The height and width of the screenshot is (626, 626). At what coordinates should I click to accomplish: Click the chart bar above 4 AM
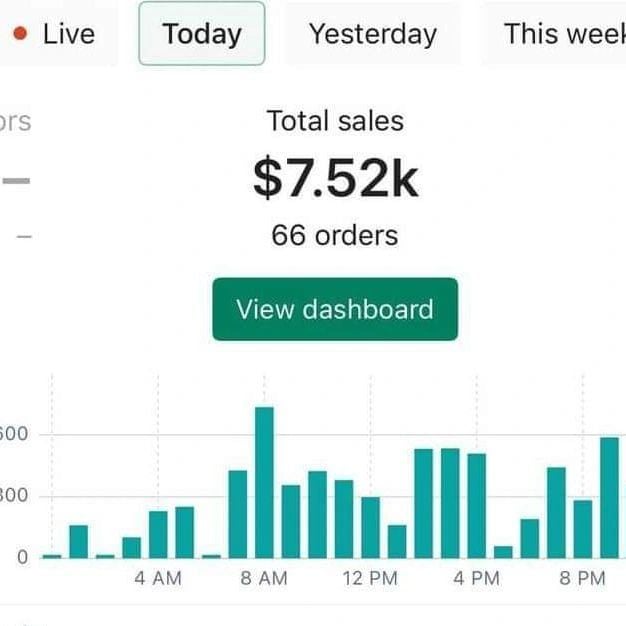pos(158,534)
